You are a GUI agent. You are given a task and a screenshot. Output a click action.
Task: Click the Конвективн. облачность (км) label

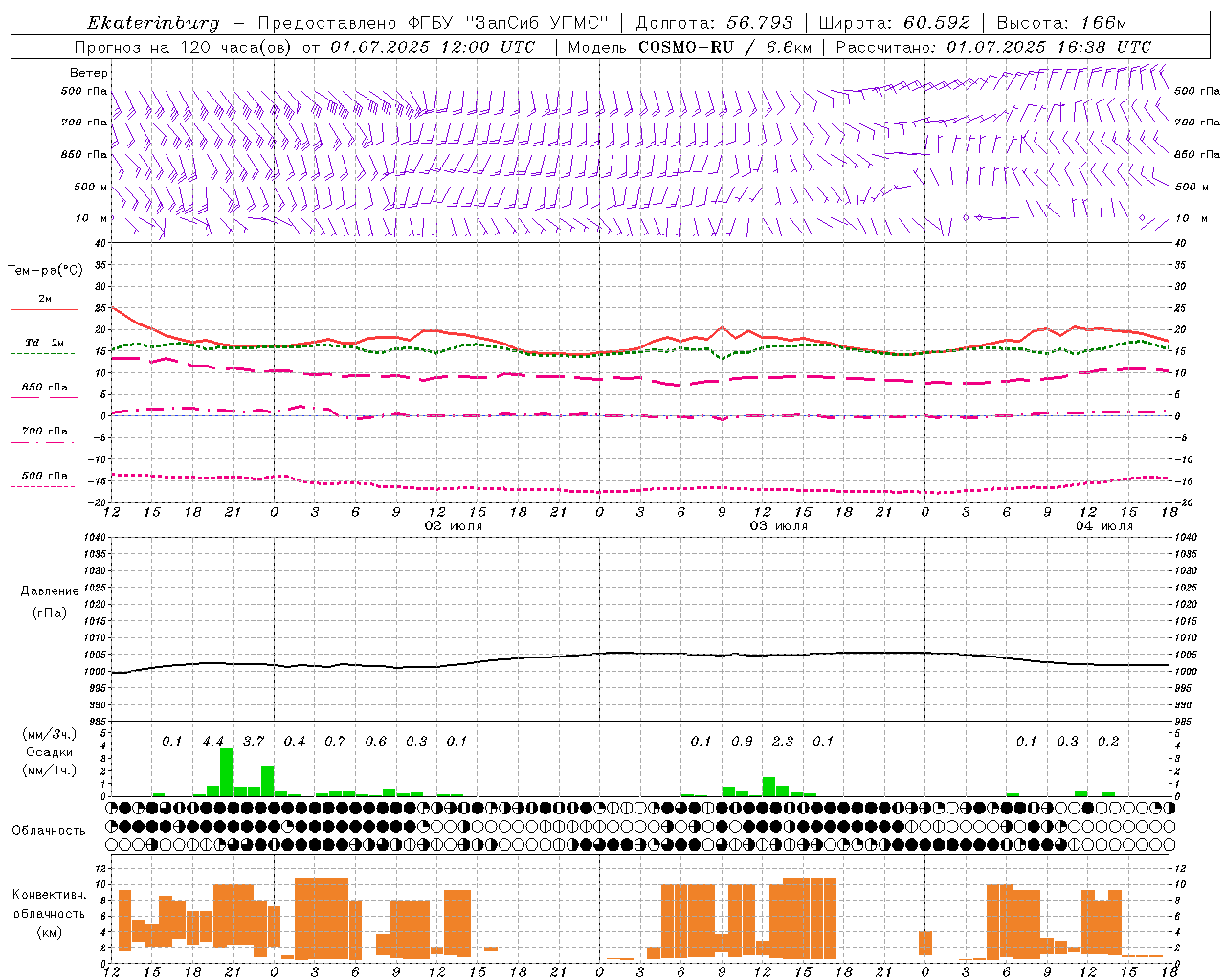tap(49, 913)
